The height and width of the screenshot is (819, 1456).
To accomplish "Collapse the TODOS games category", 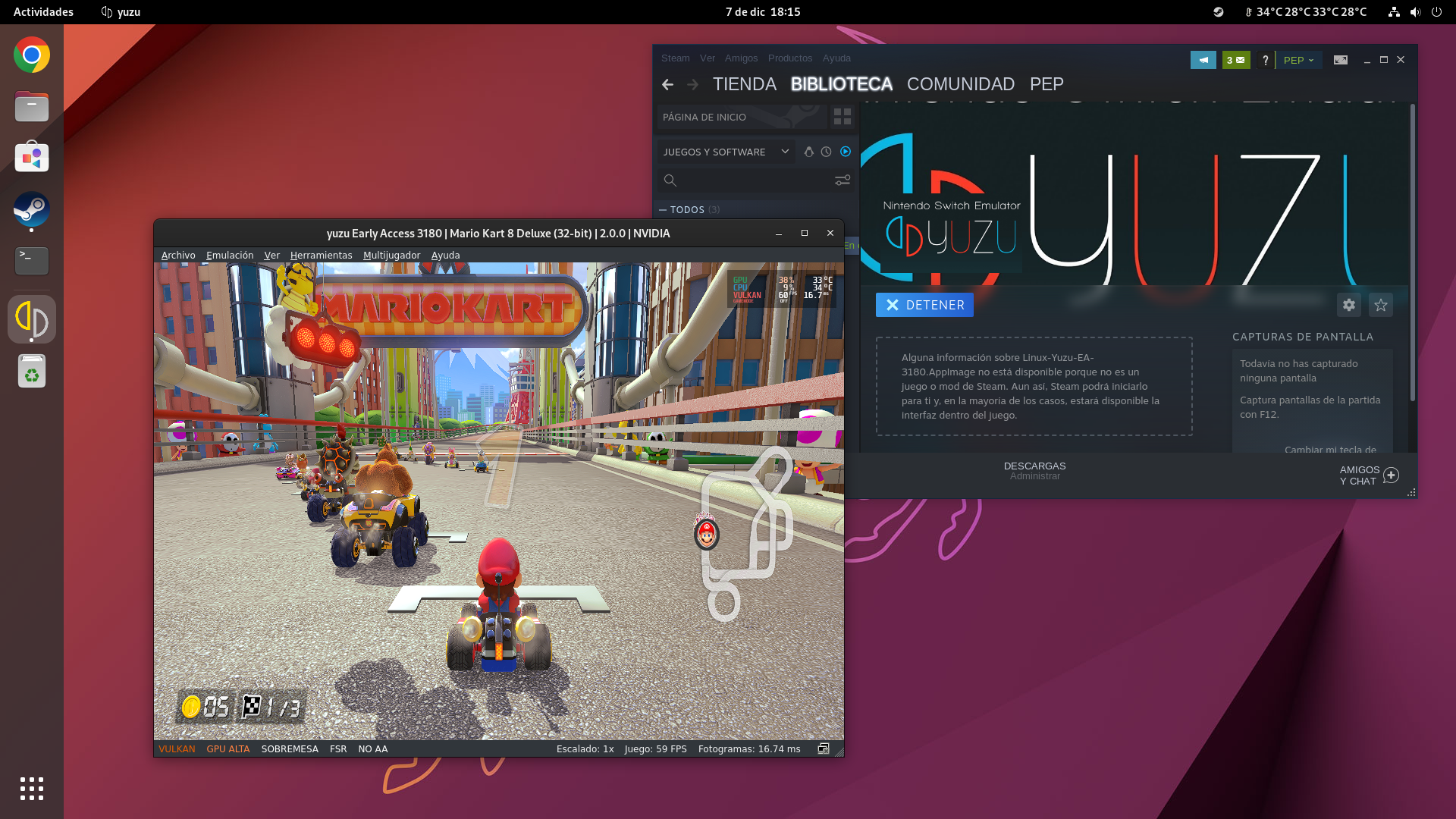I will (x=663, y=210).
